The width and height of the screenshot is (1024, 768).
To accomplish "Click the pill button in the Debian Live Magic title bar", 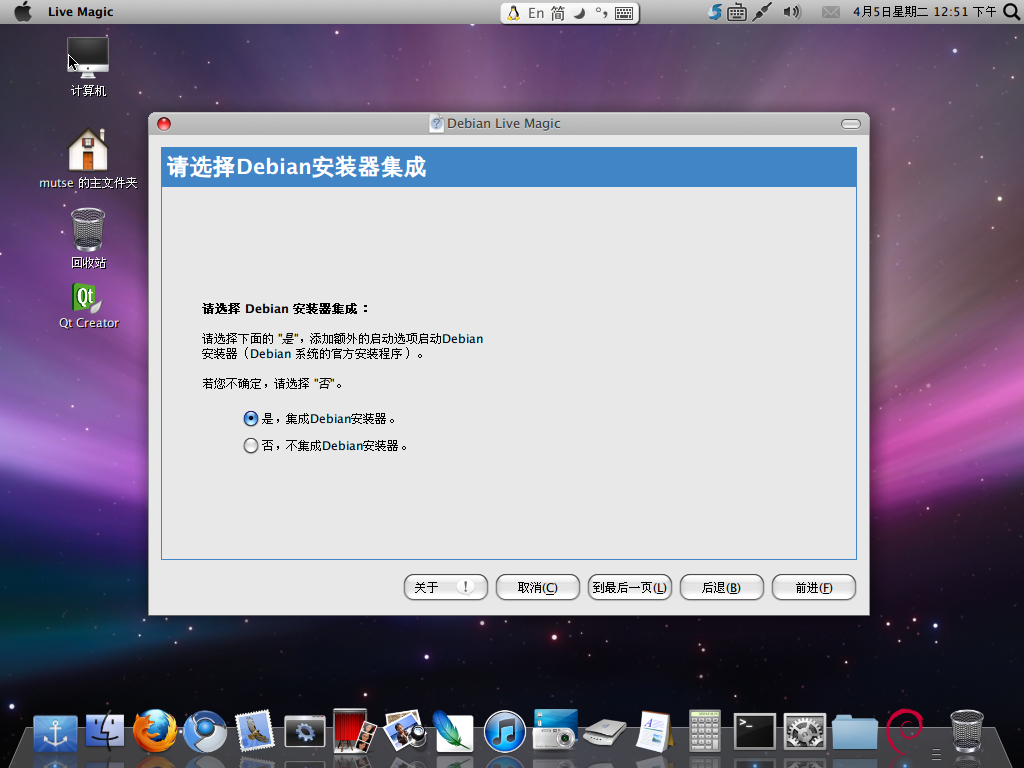I will [850, 124].
